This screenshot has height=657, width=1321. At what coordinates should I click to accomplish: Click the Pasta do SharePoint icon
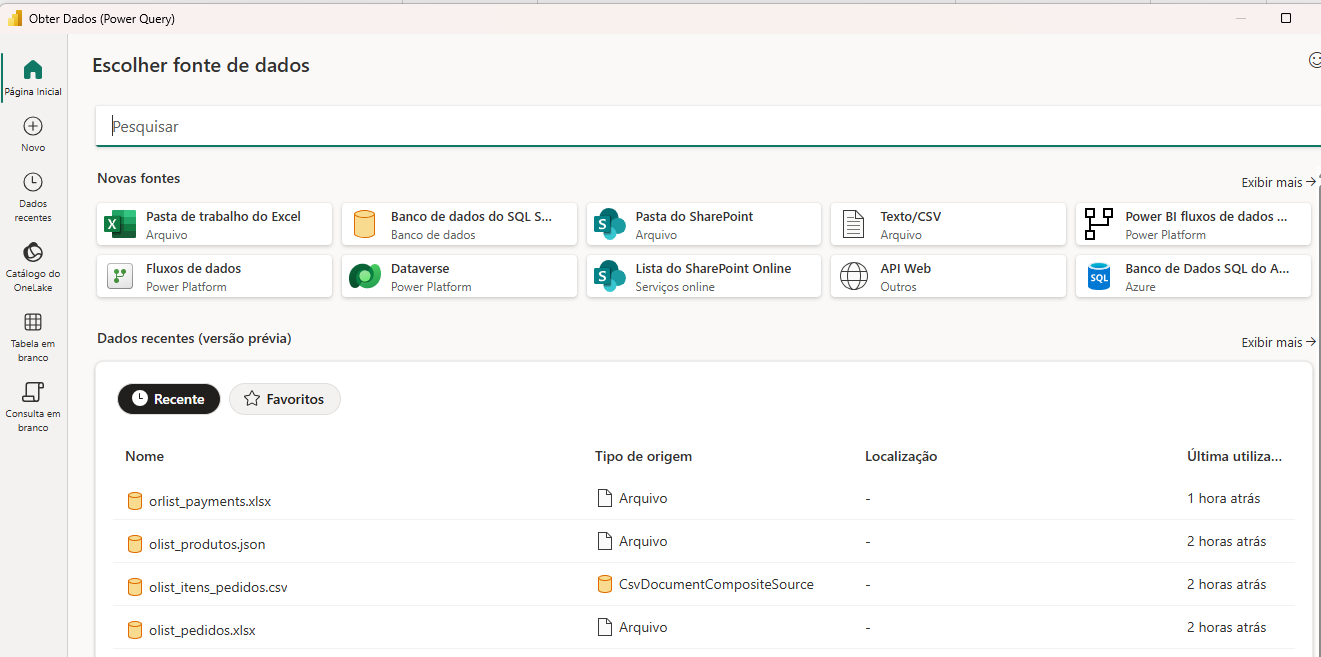[609, 225]
